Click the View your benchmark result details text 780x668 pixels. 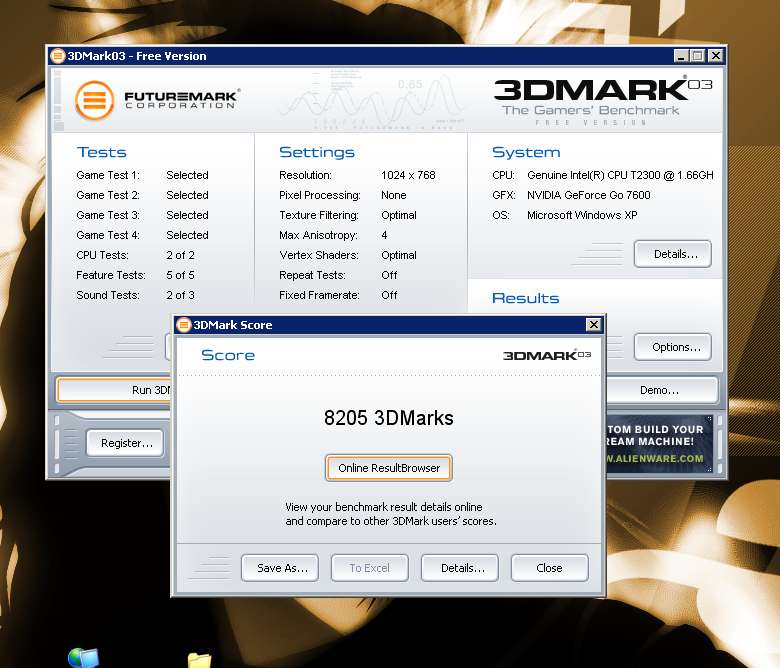pos(390,514)
